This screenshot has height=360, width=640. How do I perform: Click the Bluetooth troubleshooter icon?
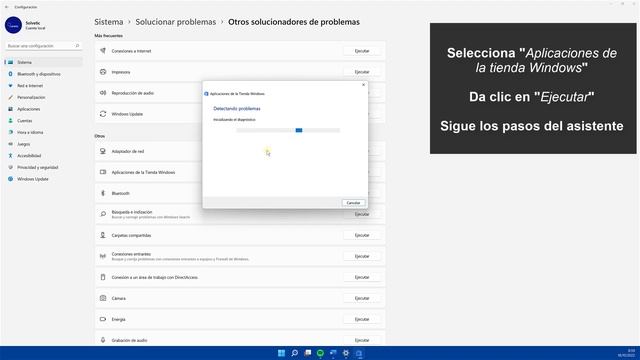103,193
